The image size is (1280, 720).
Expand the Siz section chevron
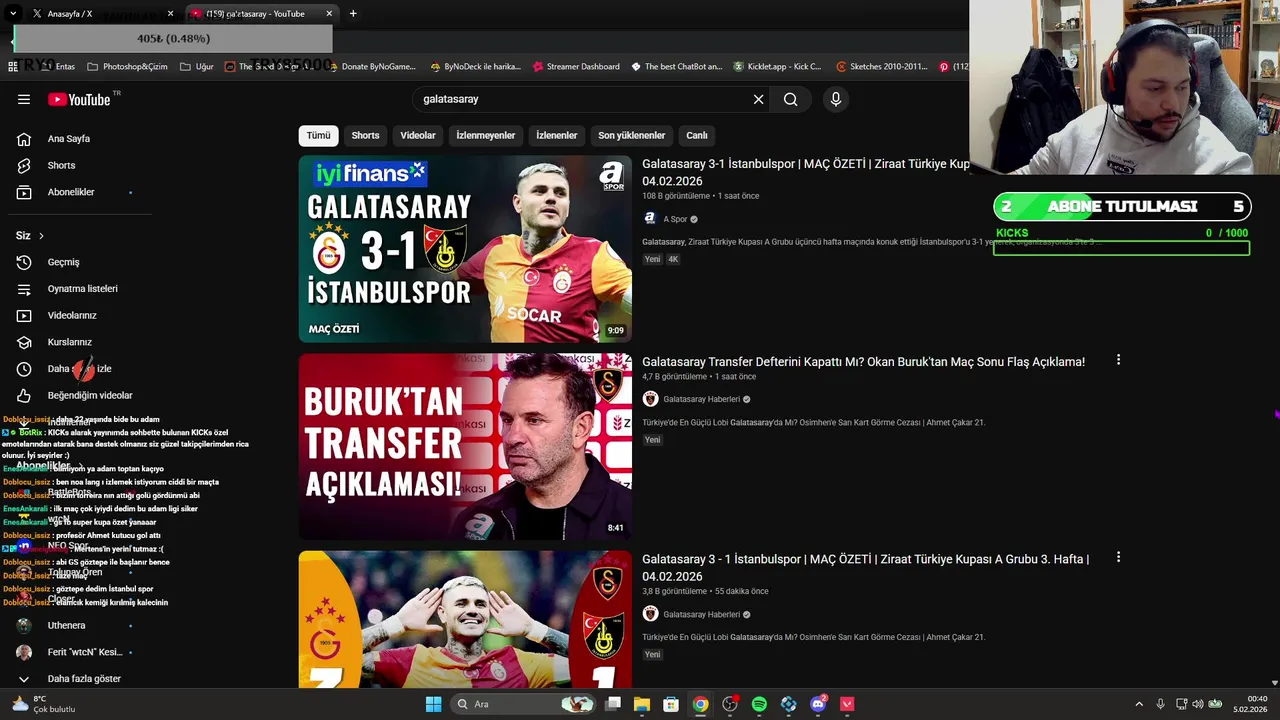point(41,236)
